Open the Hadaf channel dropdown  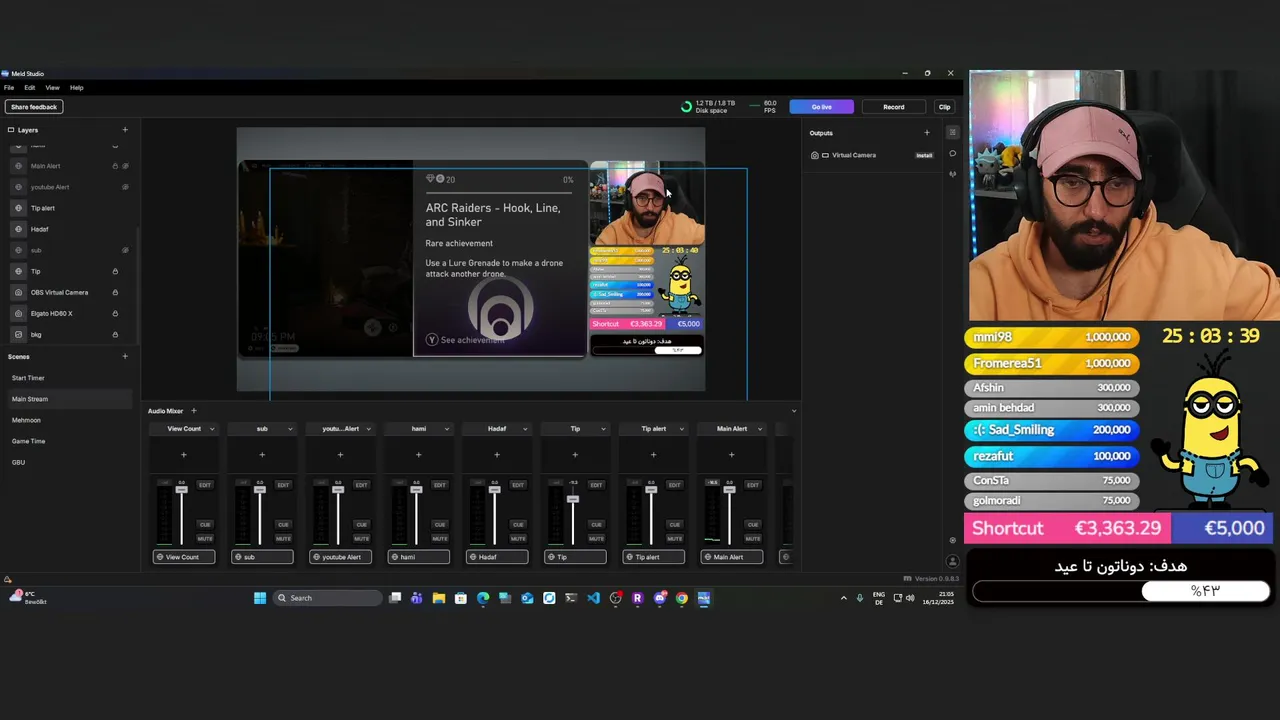(x=524, y=429)
